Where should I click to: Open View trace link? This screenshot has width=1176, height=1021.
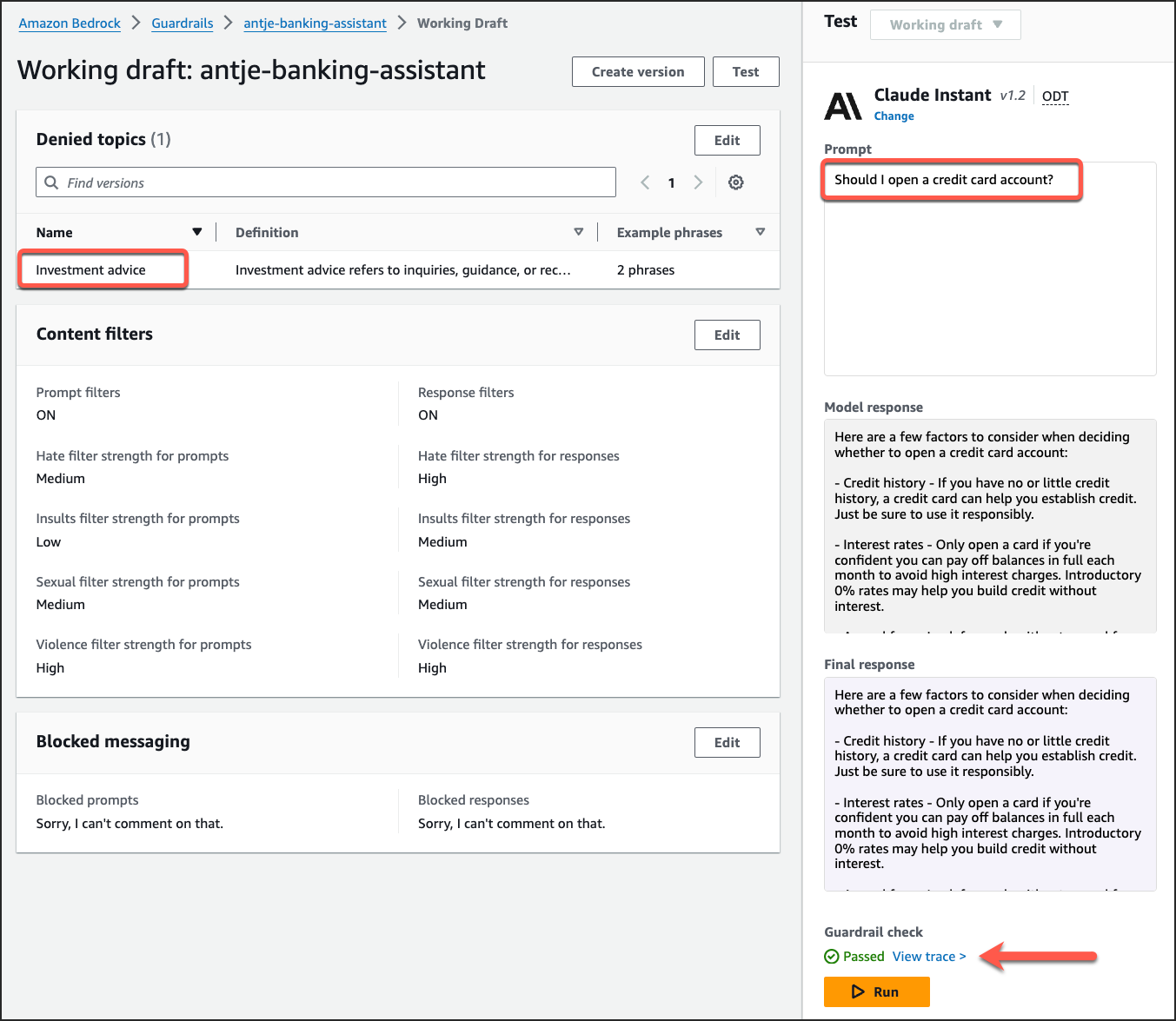[x=929, y=957]
